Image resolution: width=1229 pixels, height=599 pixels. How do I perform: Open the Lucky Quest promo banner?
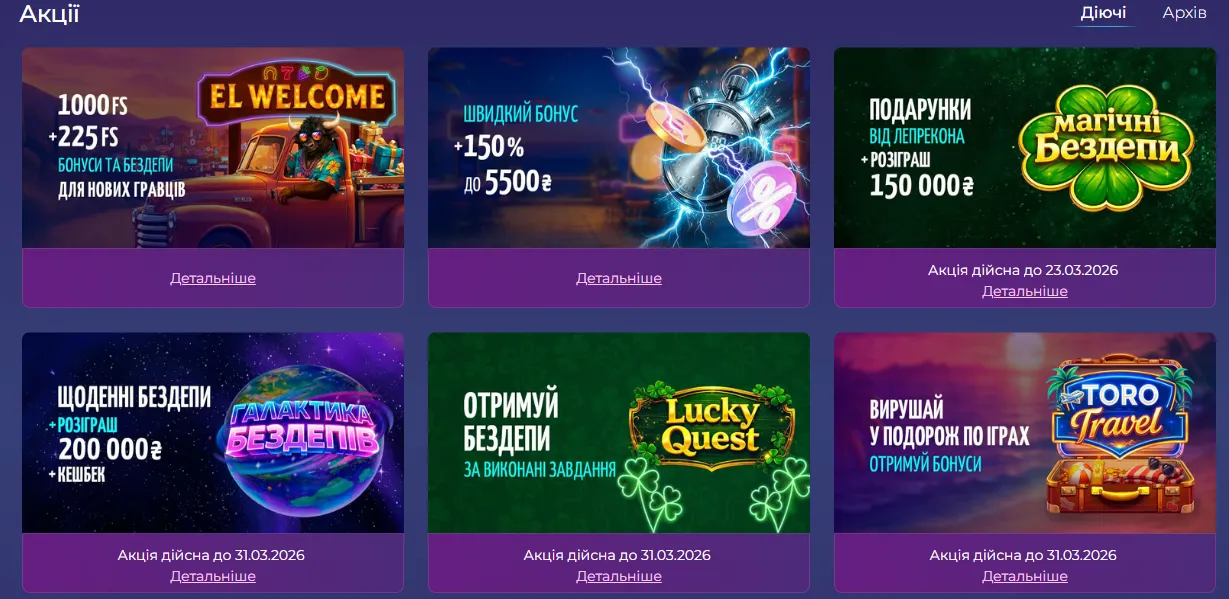click(619, 432)
